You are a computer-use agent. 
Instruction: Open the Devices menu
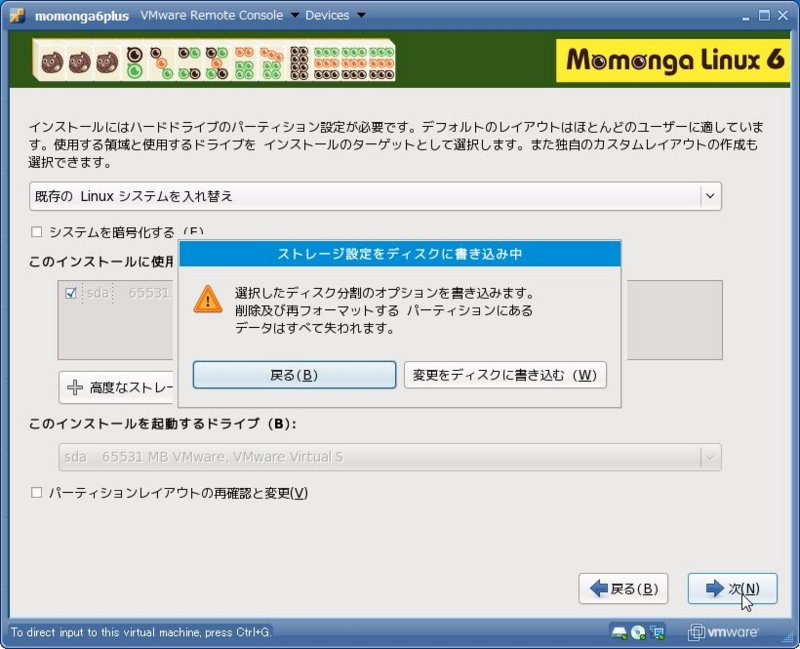[335, 15]
